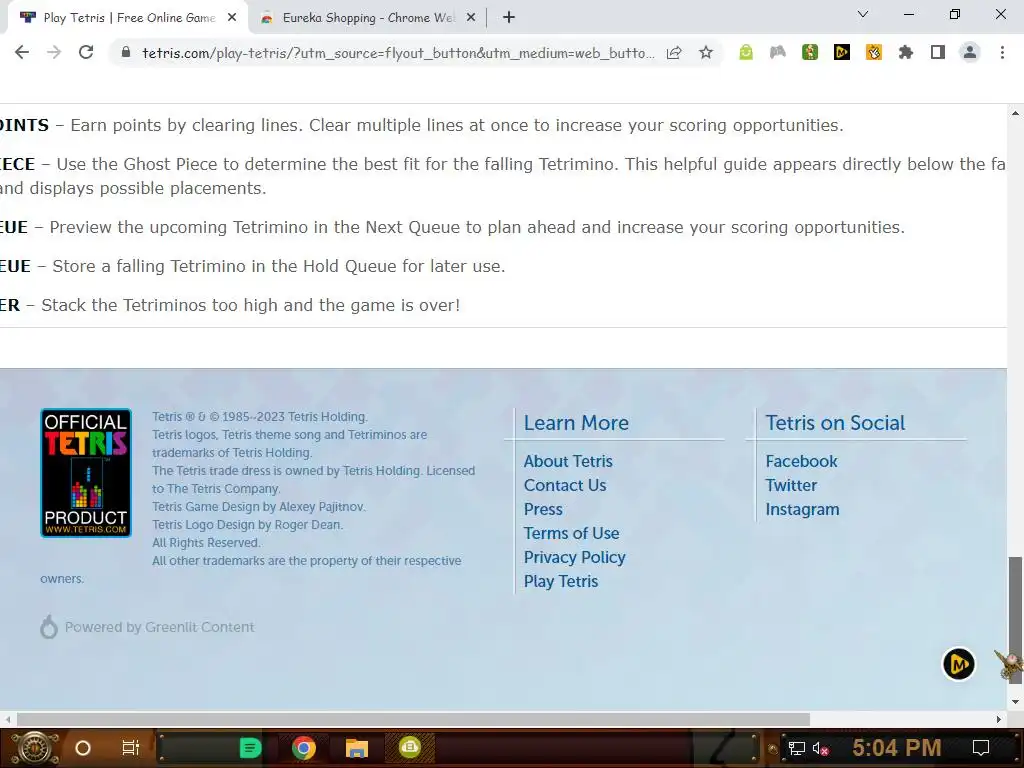Click the Tetris on Social heading
Image resolution: width=1024 pixels, height=768 pixels.
pyautogui.click(x=835, y=423)
